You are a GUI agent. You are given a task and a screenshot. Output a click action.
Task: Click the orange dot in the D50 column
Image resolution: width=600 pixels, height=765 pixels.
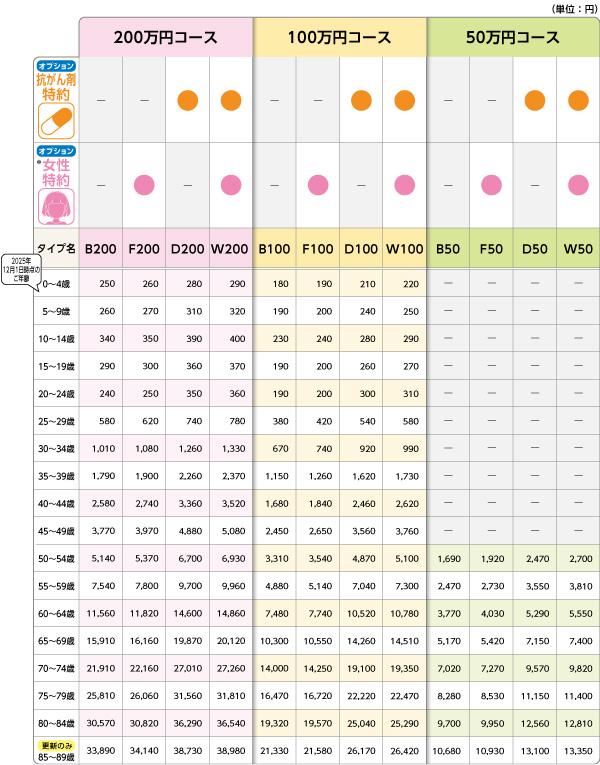(535, 100)
